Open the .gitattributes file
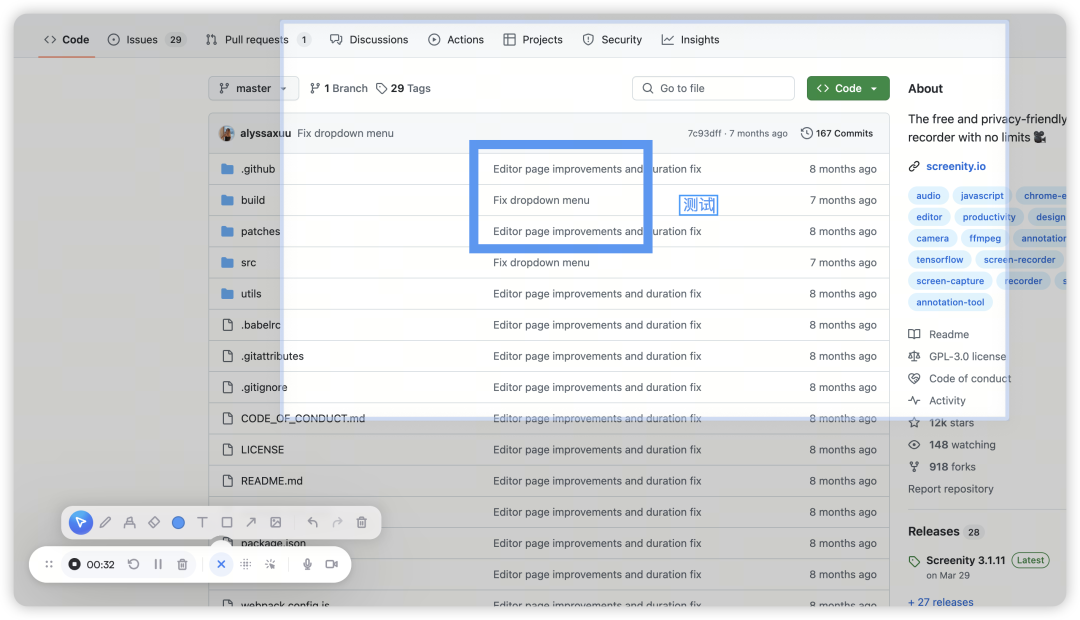 (x=272, y=356)
